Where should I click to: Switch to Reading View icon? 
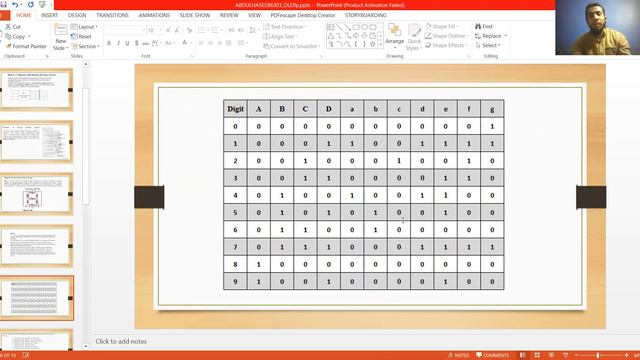[x=551, y=356]
